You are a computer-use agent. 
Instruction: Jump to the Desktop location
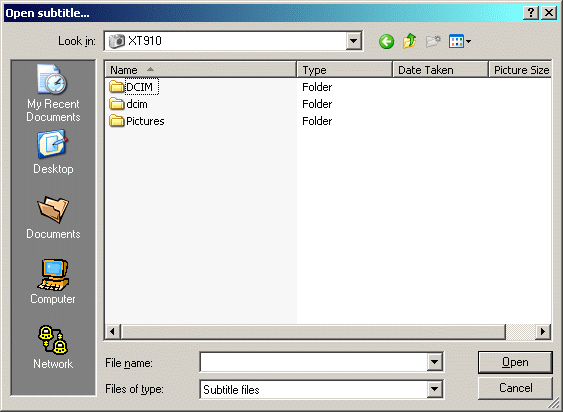[x=53, y=152]
